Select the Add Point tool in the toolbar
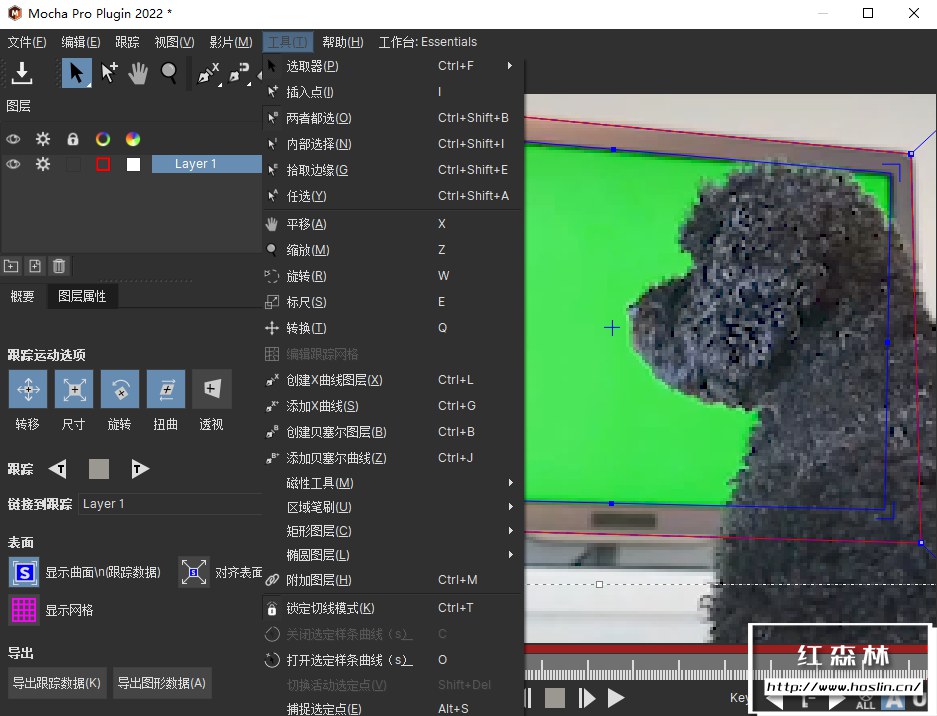The image size is (937, 716). (x=107, y=72)
